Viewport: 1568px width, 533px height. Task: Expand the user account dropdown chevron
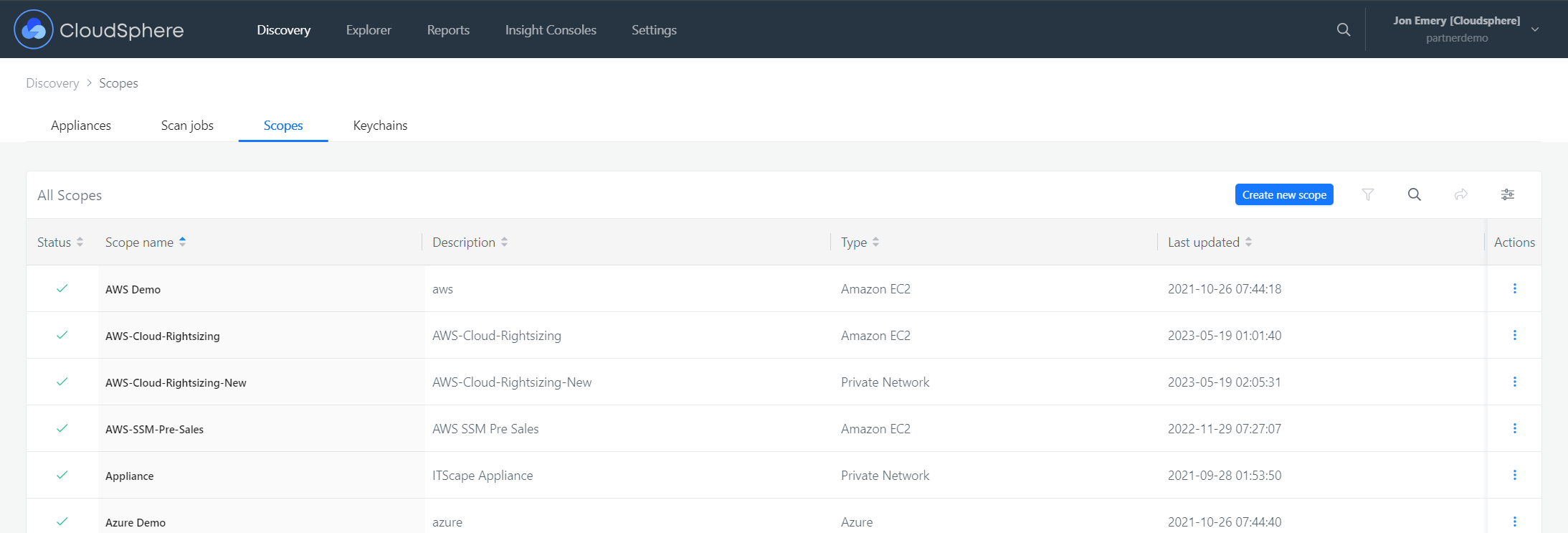1535,29
